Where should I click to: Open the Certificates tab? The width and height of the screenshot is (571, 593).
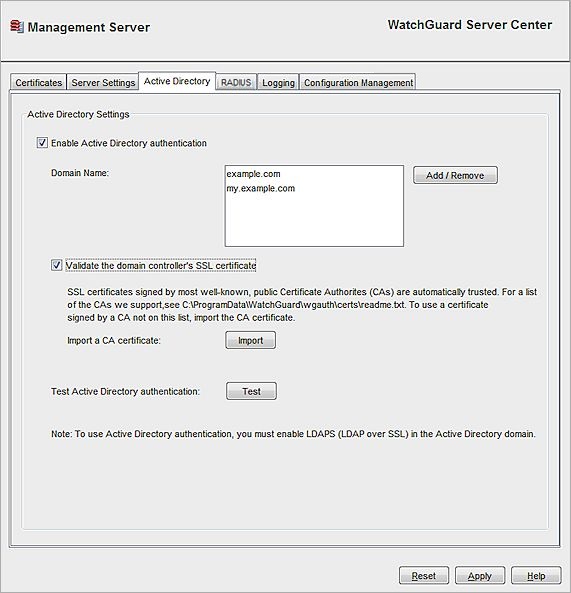pos(39,82)
